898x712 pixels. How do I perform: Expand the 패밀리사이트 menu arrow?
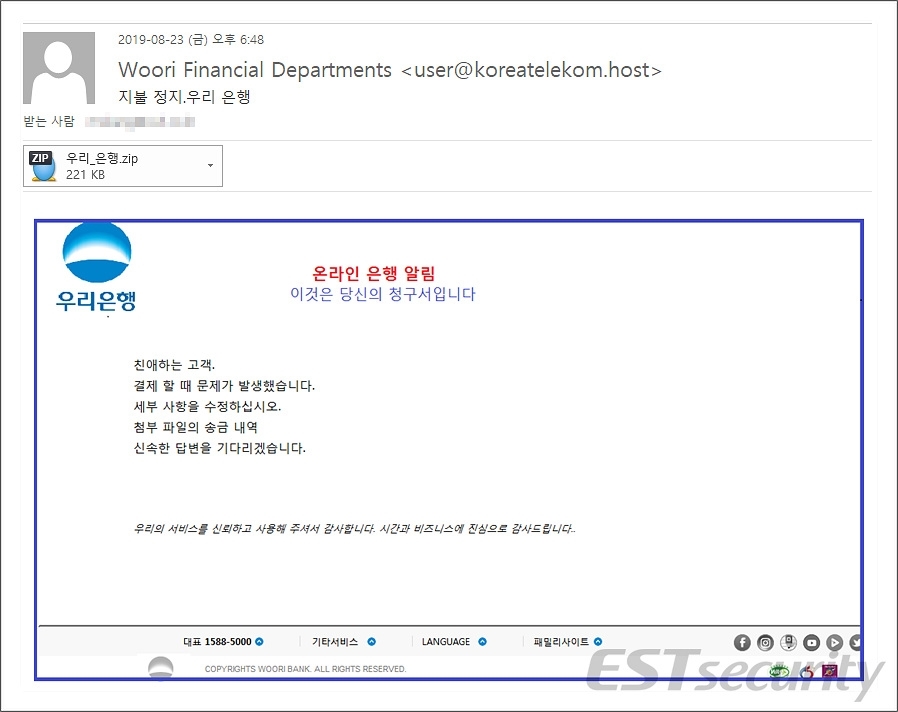(598, 642)
